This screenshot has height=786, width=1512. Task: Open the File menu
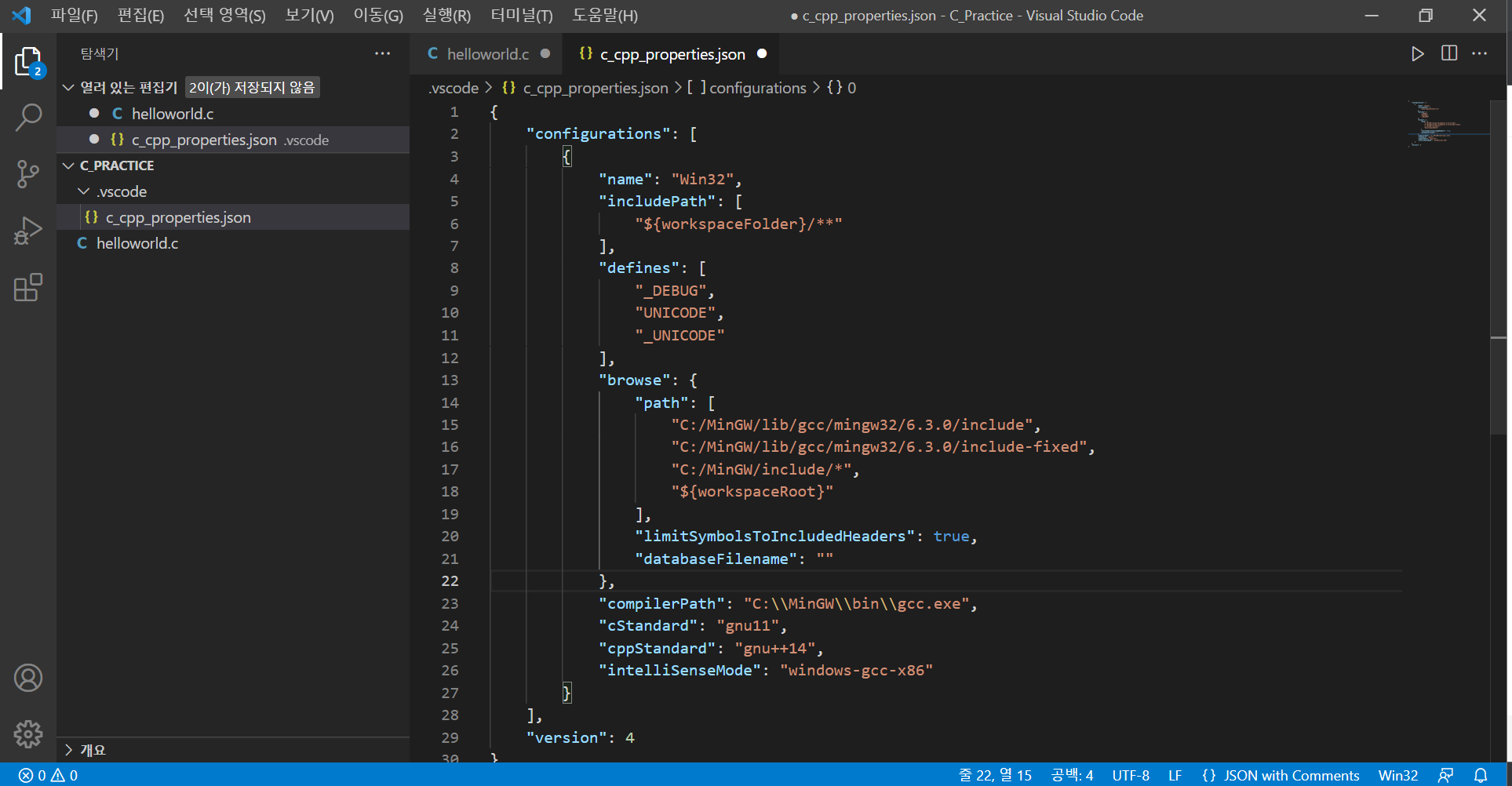tap(75, 16)
